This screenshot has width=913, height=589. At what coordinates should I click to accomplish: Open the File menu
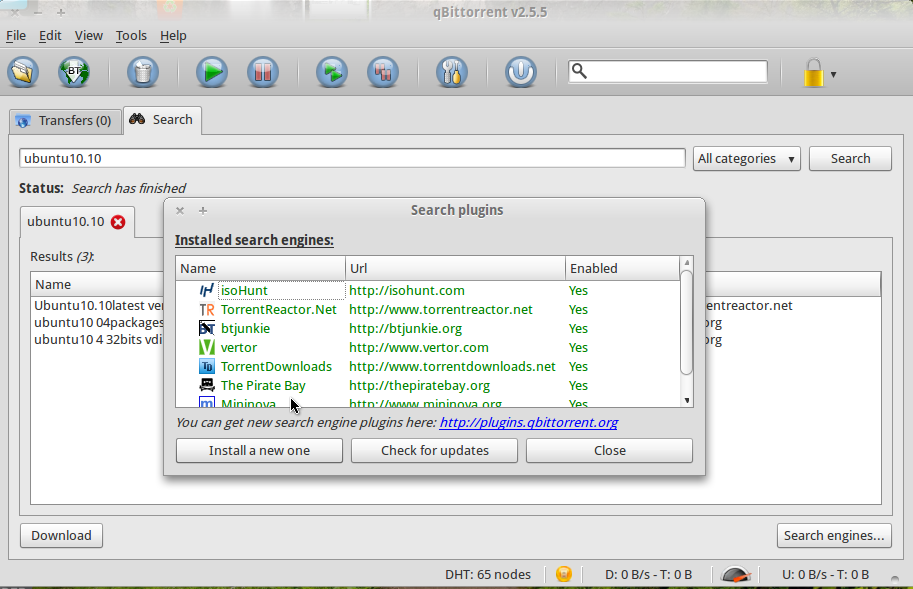(16, 36)
